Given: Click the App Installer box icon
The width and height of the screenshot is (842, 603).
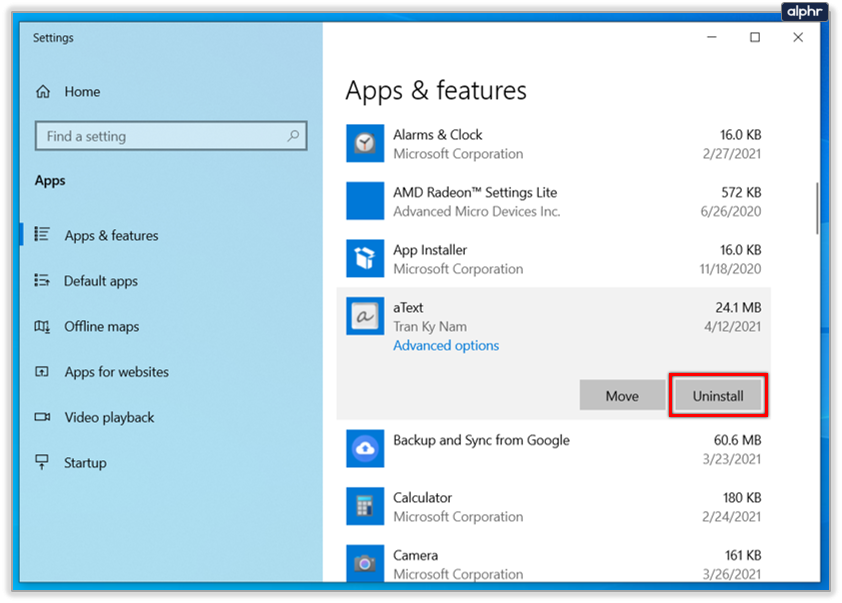Looking at the screenshot, I should click(x=365, y=258).
